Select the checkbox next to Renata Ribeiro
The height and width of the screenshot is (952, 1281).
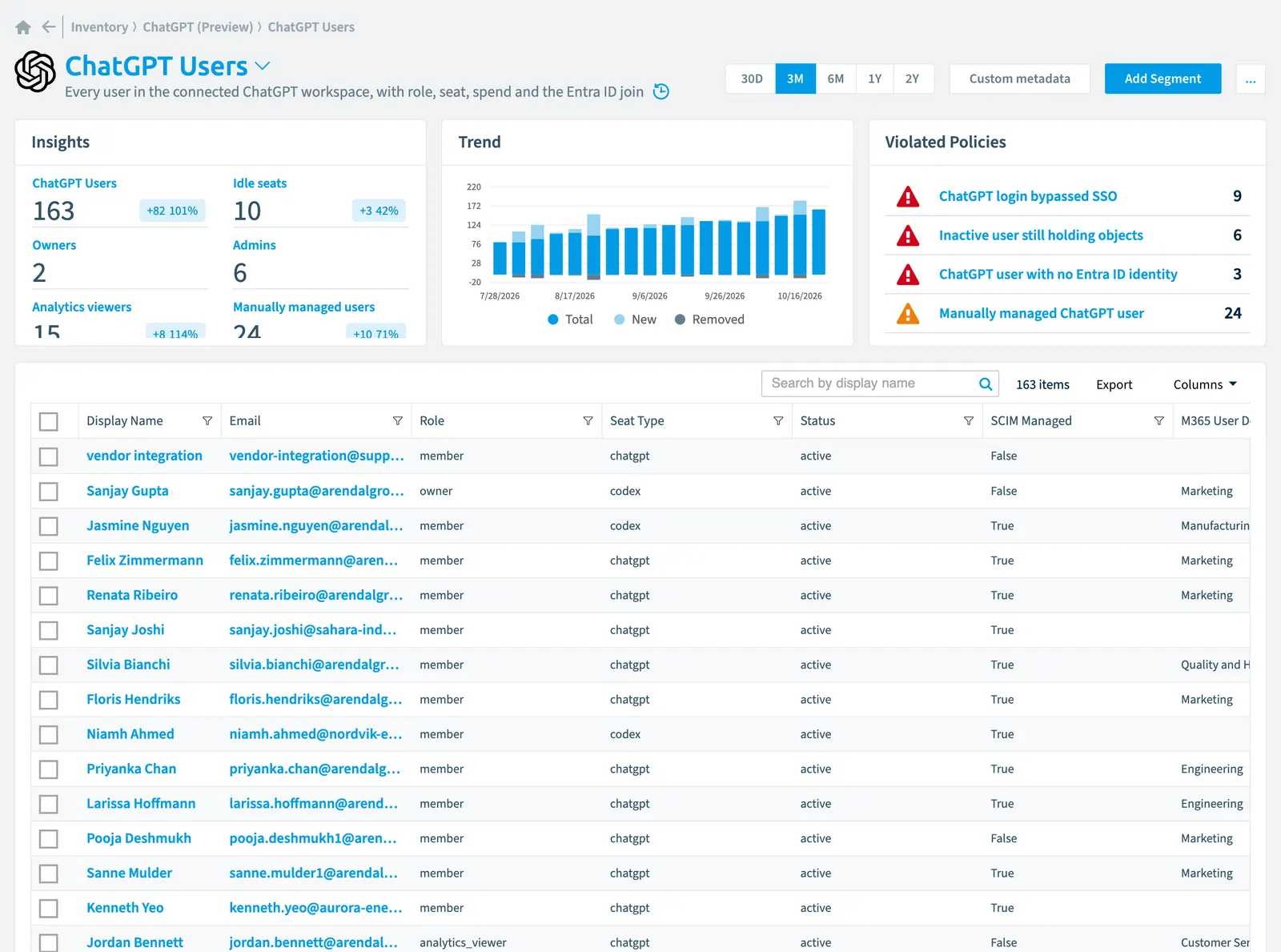[x=49, y=596]
